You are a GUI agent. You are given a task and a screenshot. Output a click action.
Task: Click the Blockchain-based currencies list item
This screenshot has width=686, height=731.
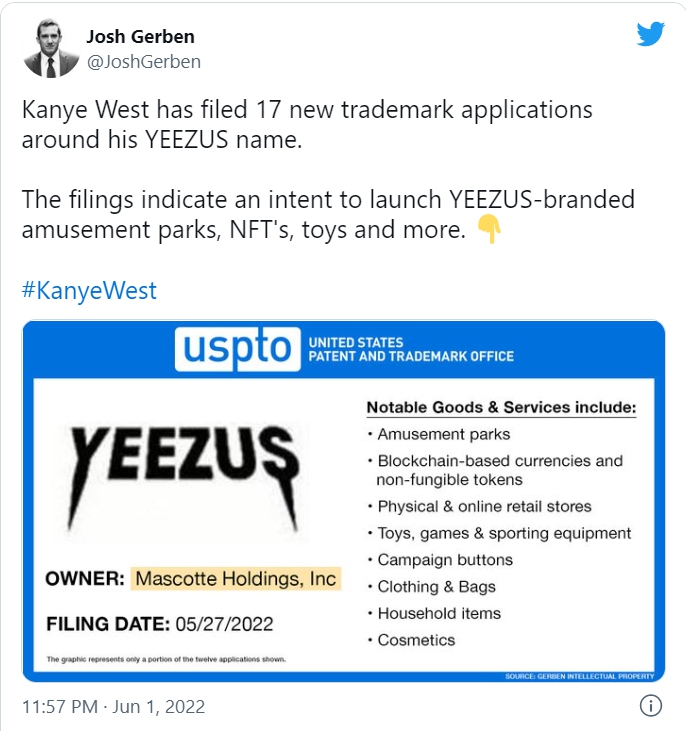click(499, 470)
